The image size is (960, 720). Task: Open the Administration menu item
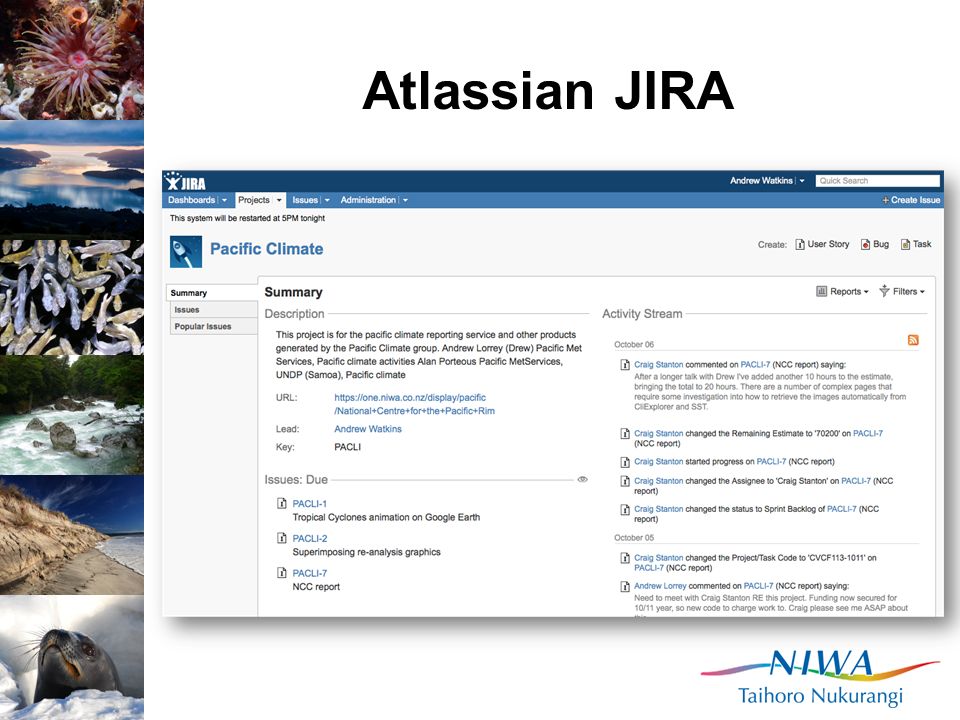[368, 200]
